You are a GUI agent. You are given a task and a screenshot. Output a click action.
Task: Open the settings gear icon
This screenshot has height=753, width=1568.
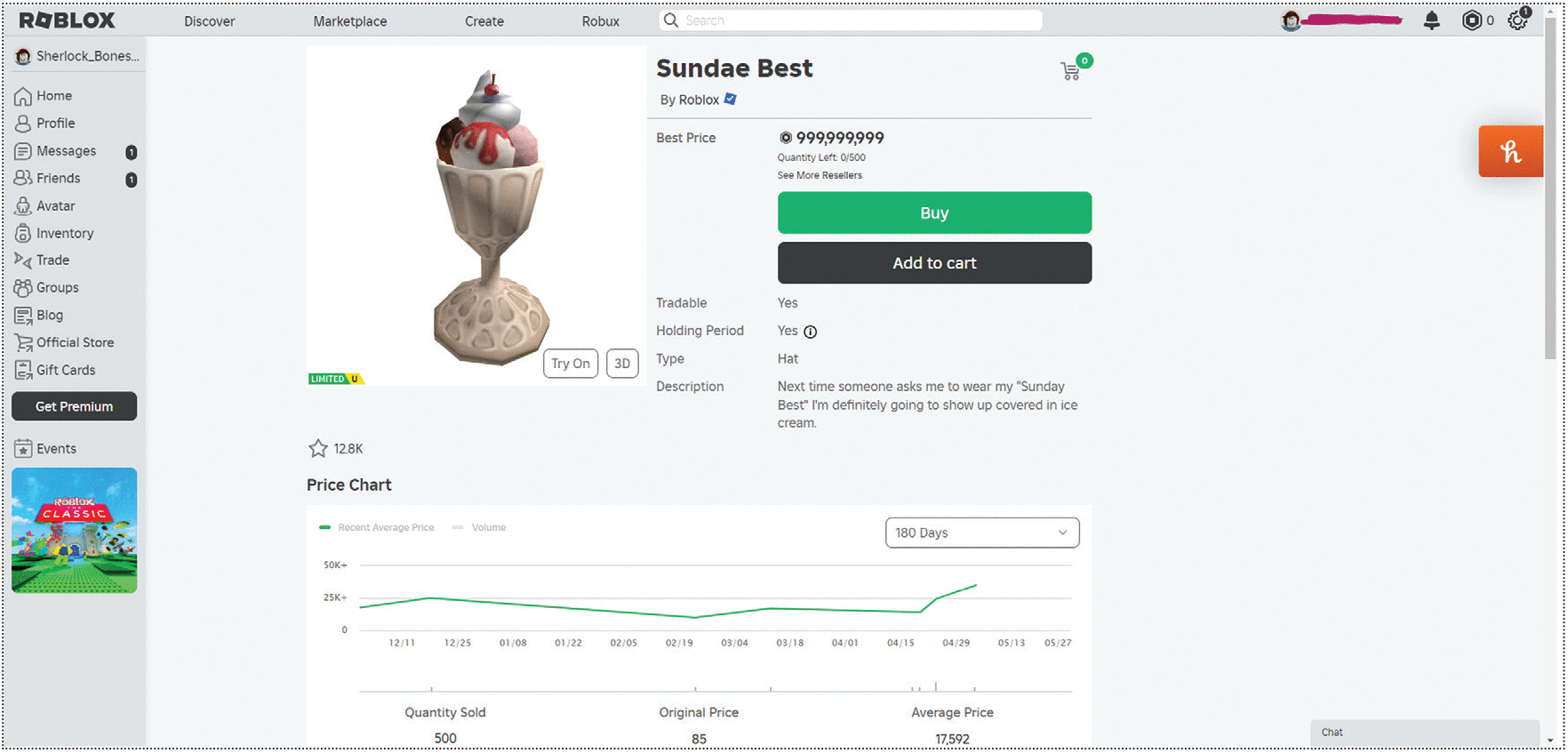tap(1517, 20)
